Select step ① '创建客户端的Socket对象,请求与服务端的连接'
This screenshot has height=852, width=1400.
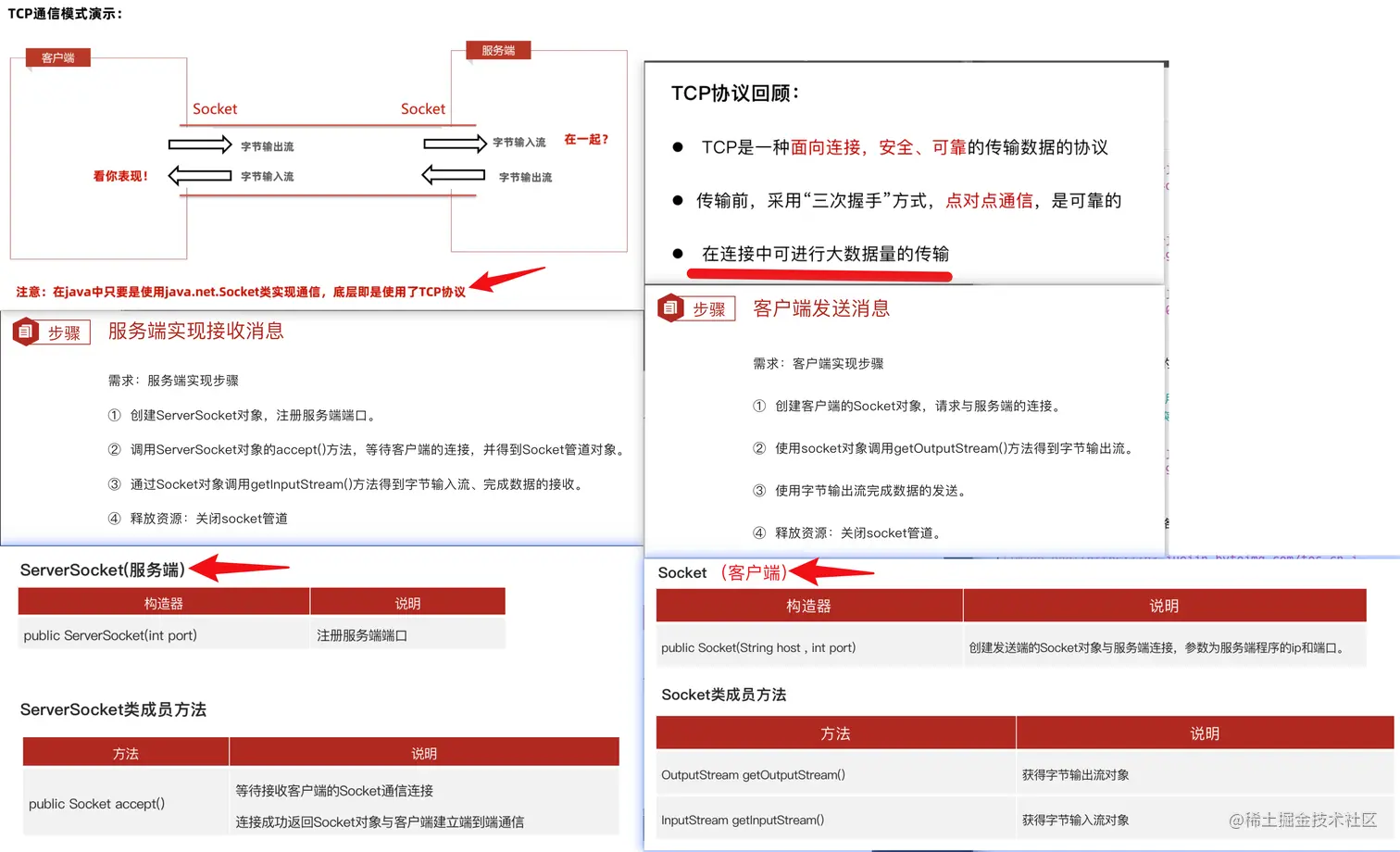click(x=909, y=406)
